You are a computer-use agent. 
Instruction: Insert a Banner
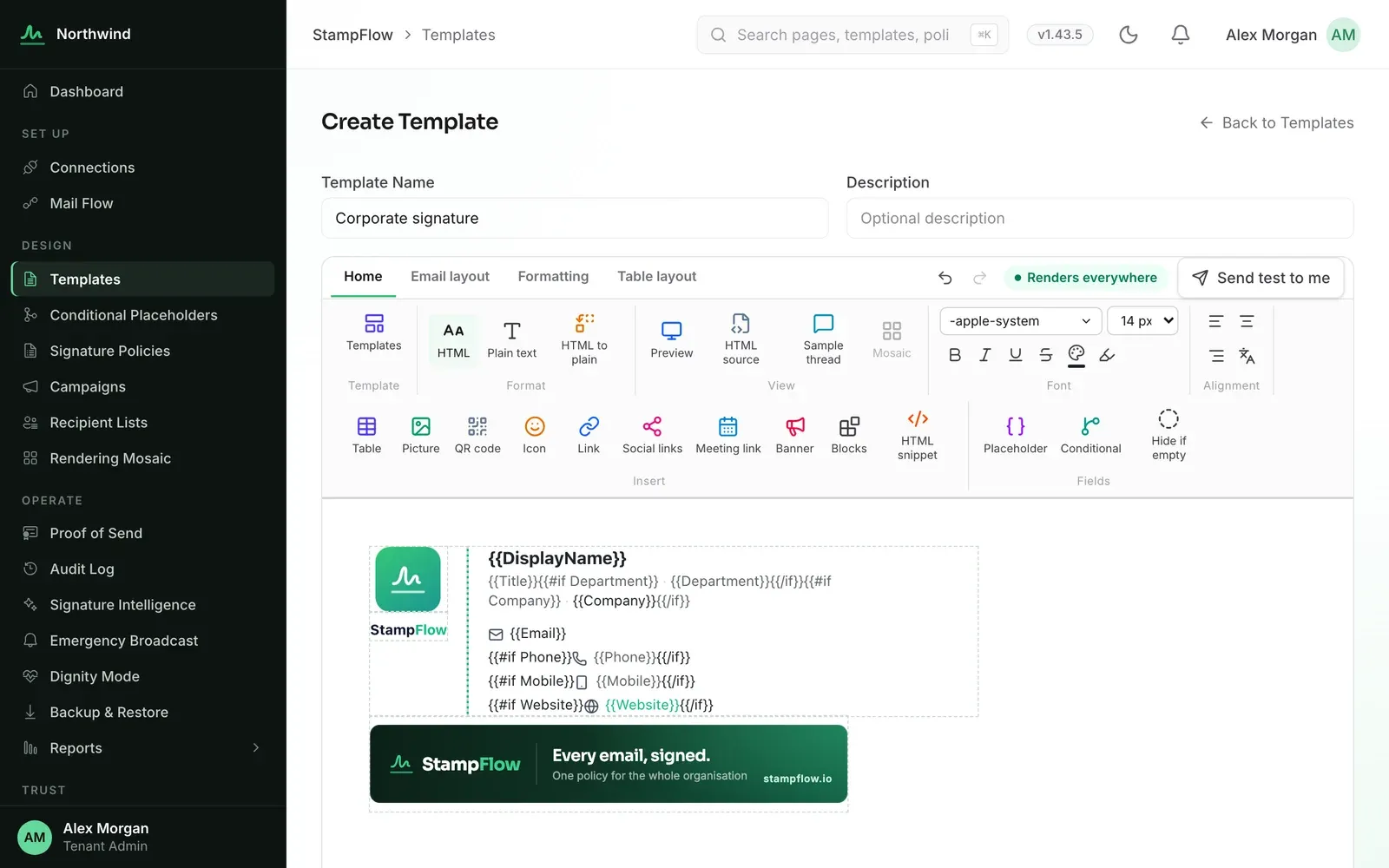[x=794, y=435]
